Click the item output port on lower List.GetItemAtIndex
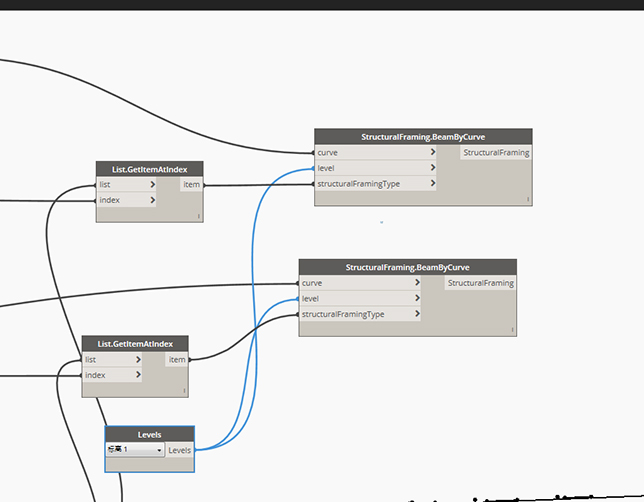 click(x=176, y=359)
